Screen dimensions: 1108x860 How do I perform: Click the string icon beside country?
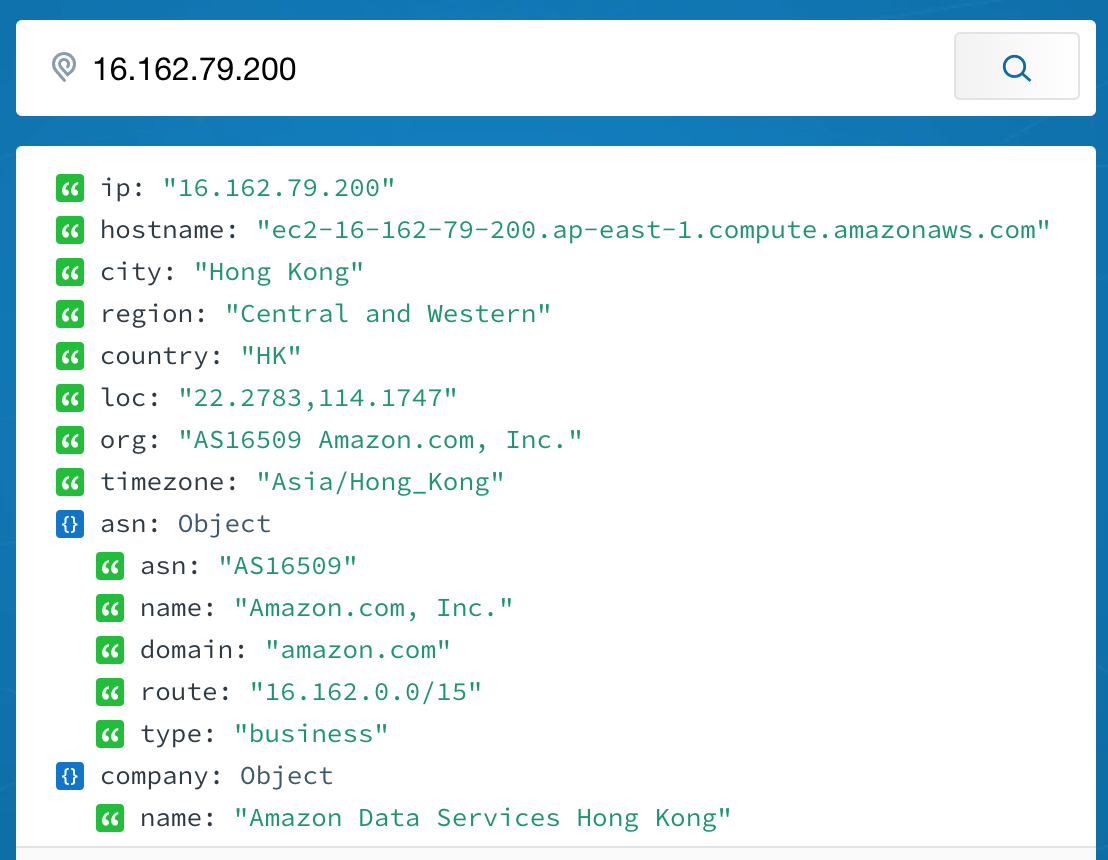tap(70, 356)
